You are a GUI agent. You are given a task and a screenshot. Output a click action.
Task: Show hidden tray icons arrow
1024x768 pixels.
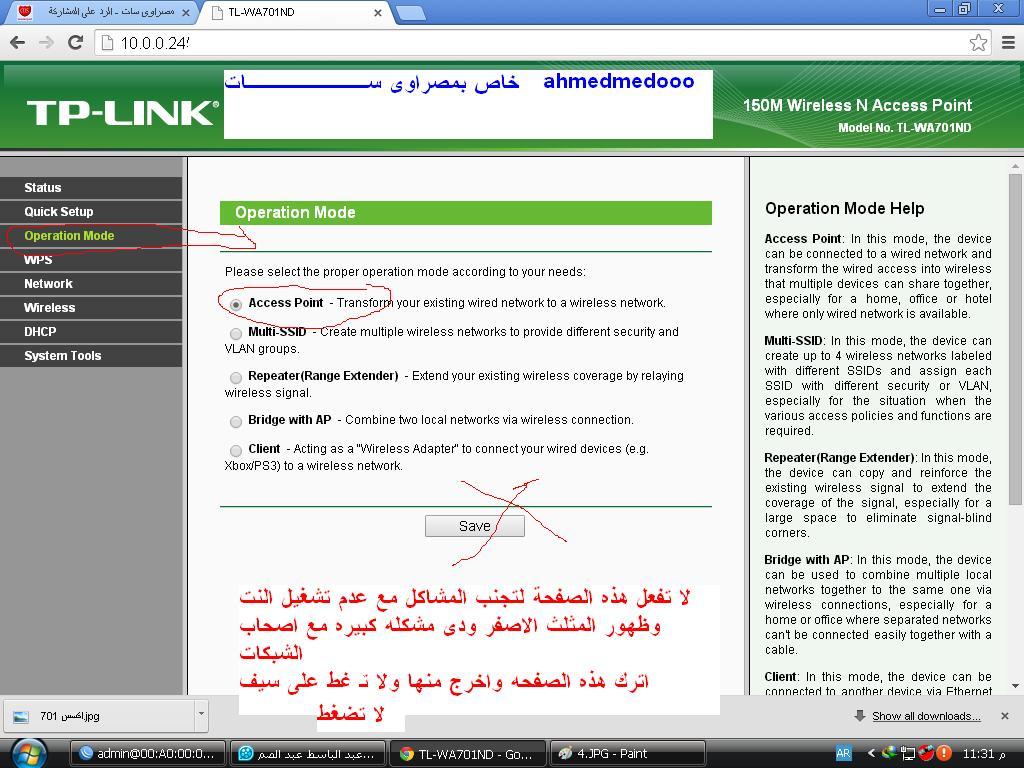871,754
